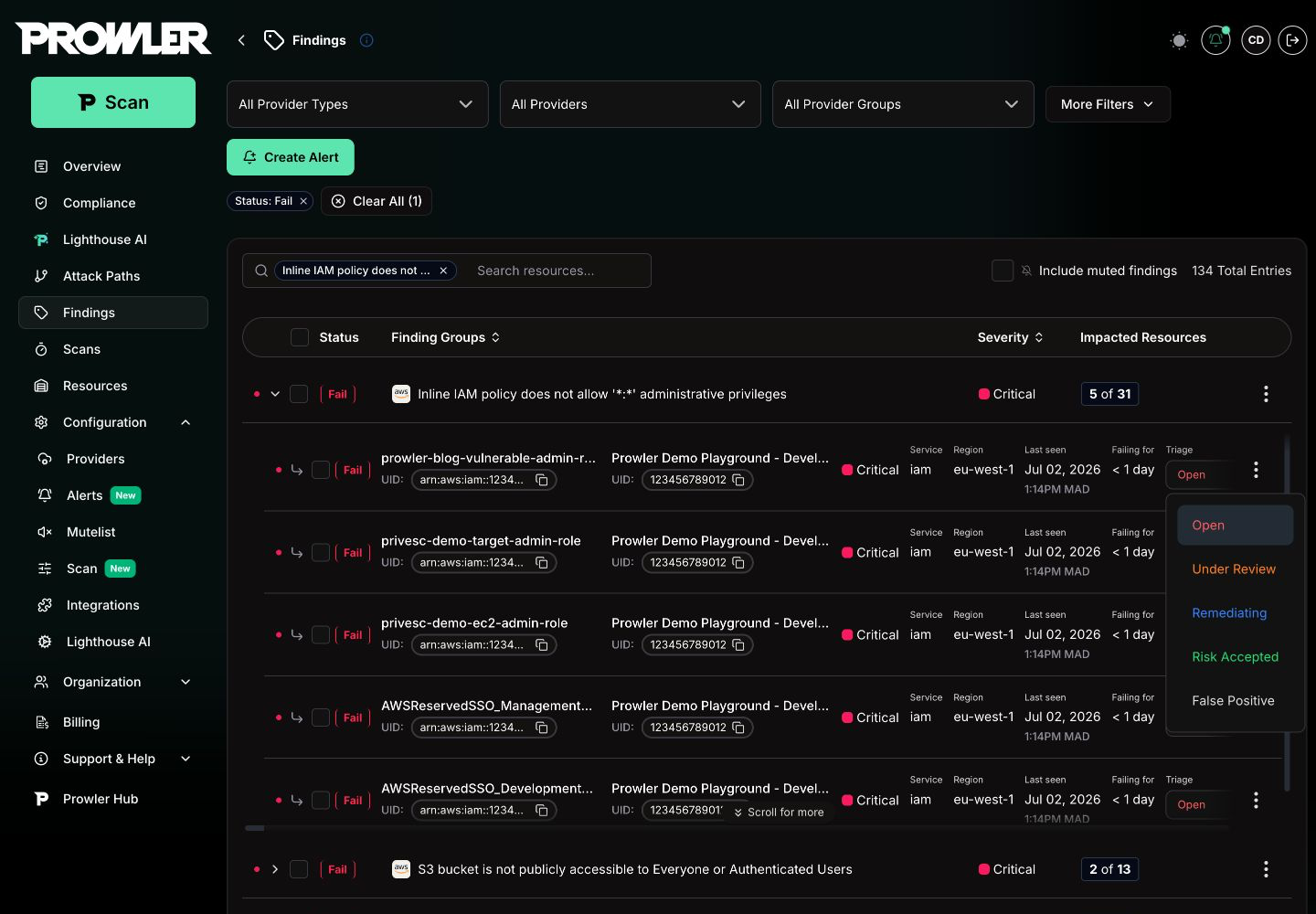Select checkbox for privesc-demo-ec2-admin-role row
1316x914 pixels.
(x=321, y=634)
